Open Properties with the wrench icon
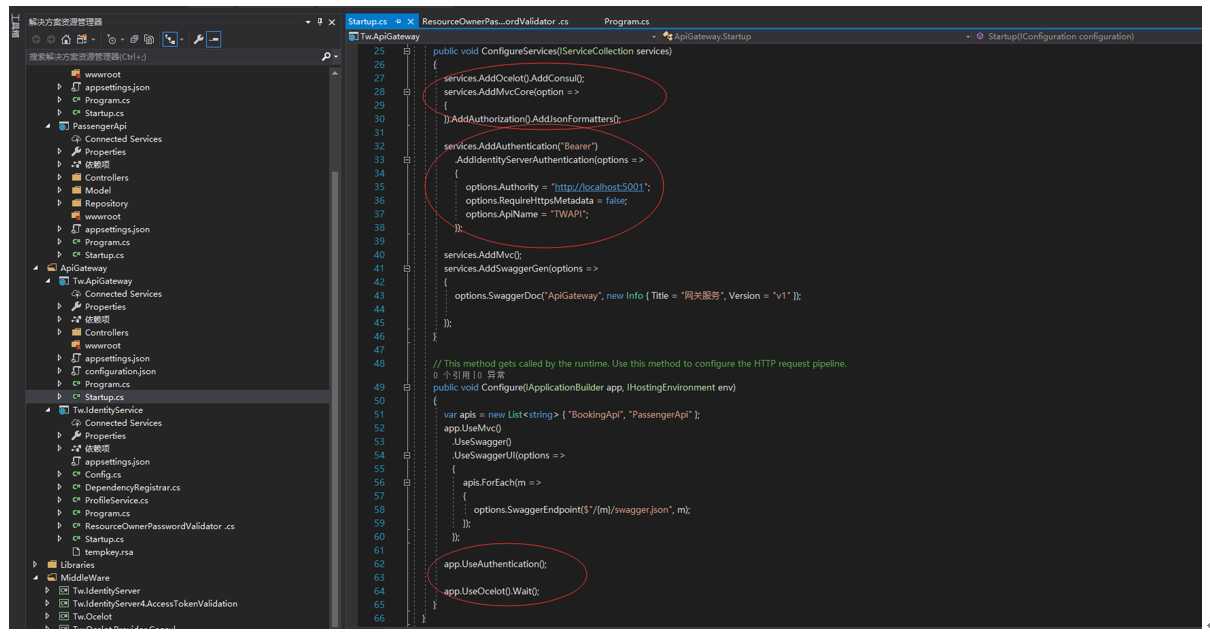This screenshot has width=1210, height=635. click(197, 39)
